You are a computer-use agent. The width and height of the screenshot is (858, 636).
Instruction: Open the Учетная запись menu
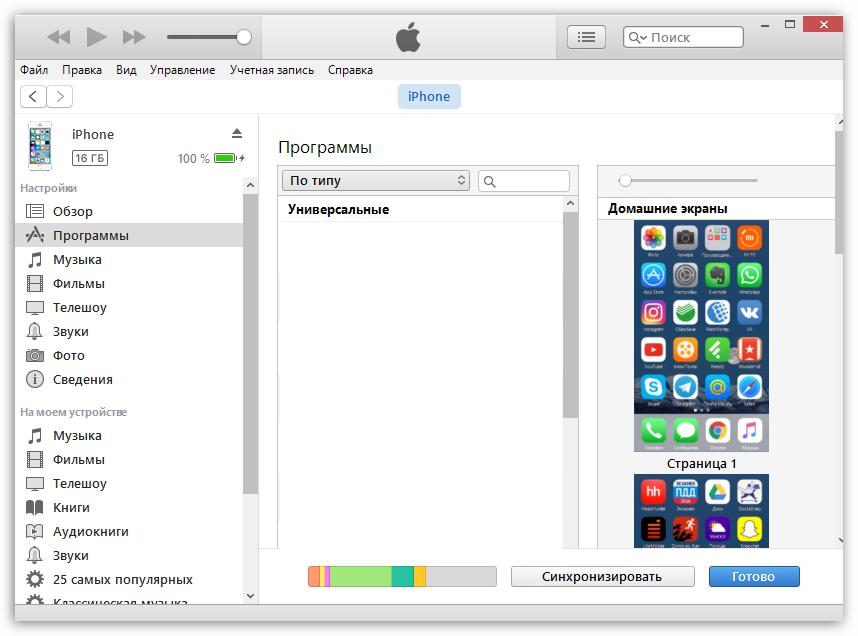click(271, 70)
